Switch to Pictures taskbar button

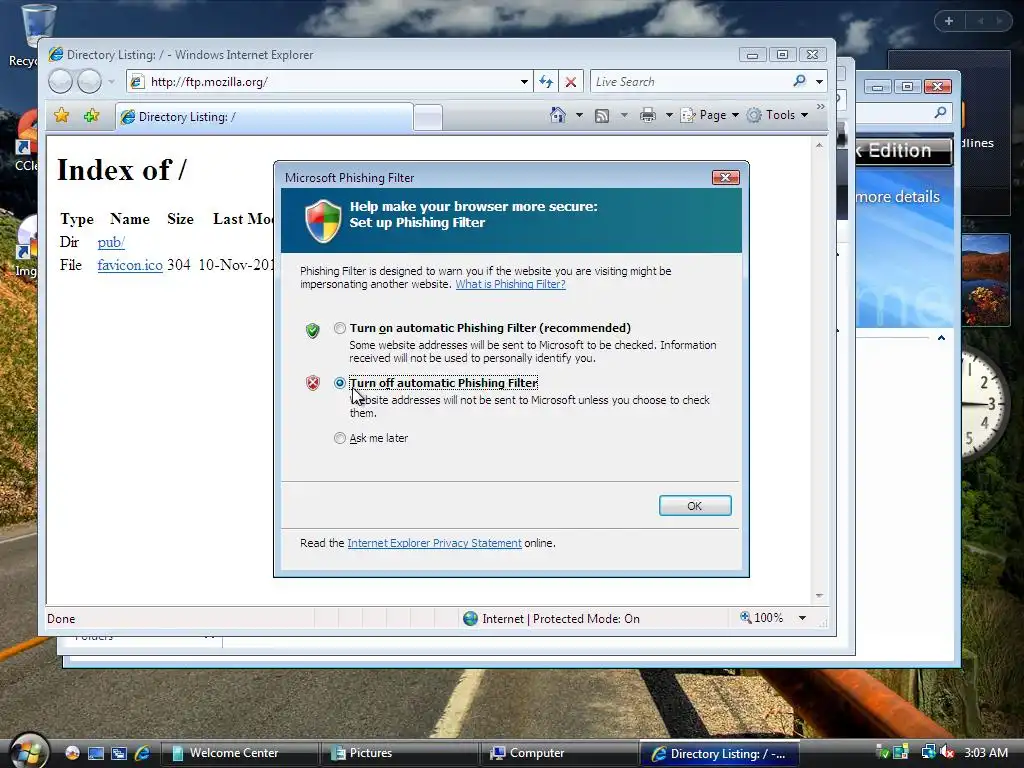point(400,753)
